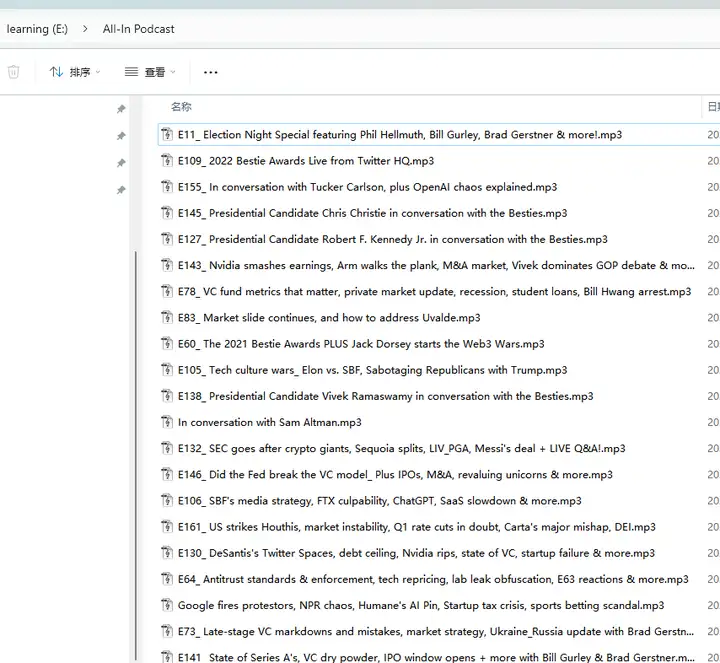The image size is (720, 663).
Task: Select Google fires protestors, NPR chaos file name
Action: pyautogui.click(x=421, y=606)
